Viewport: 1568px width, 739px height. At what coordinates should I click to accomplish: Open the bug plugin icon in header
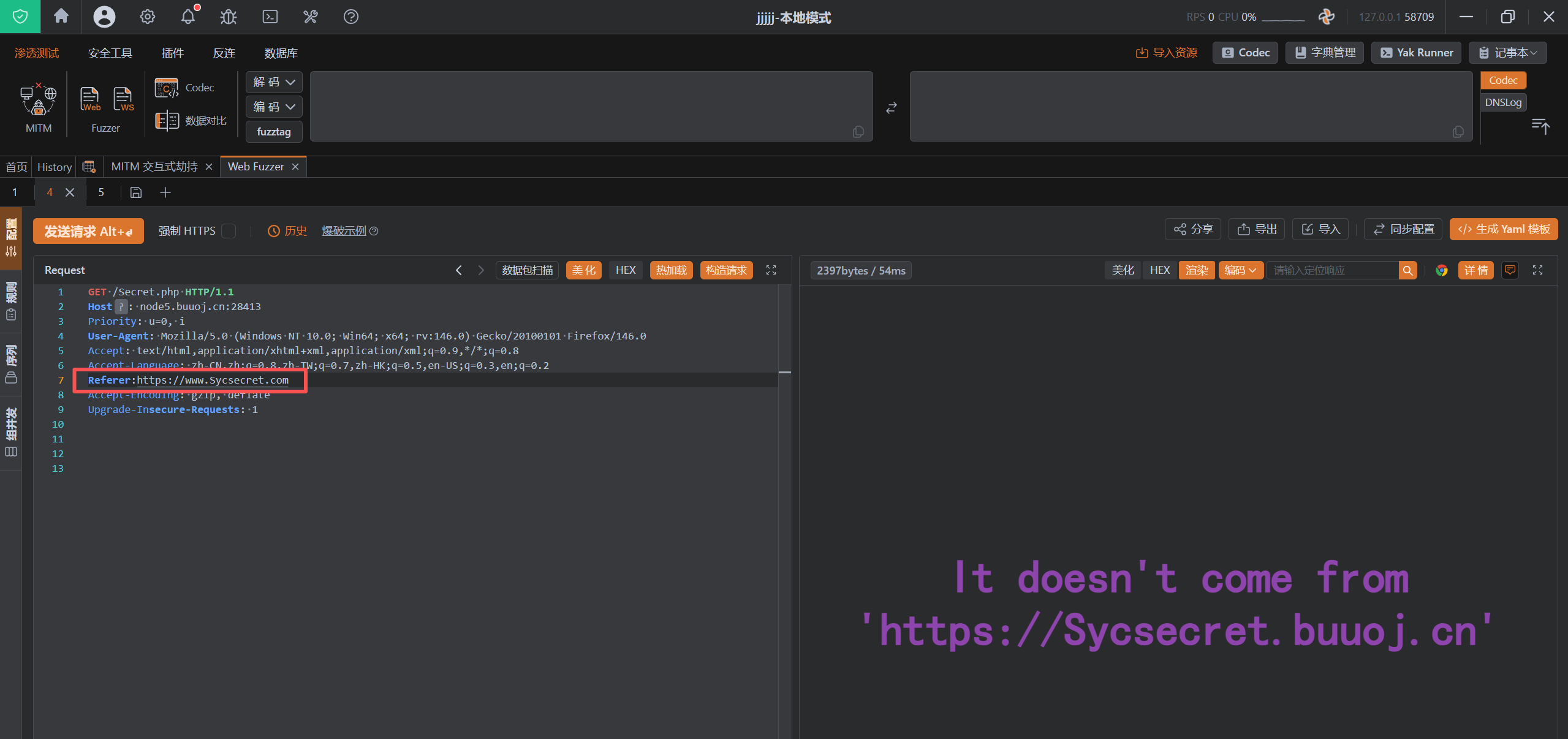pyautogui.click(x=229, y=17)
